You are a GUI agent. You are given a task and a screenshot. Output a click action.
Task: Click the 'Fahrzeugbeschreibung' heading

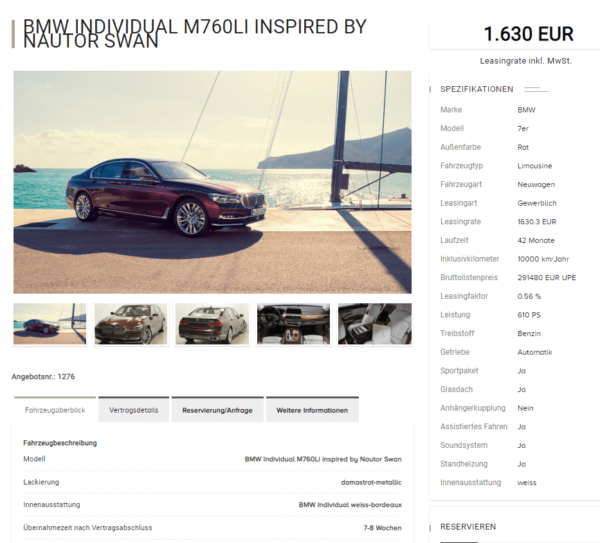coord(60,443)
